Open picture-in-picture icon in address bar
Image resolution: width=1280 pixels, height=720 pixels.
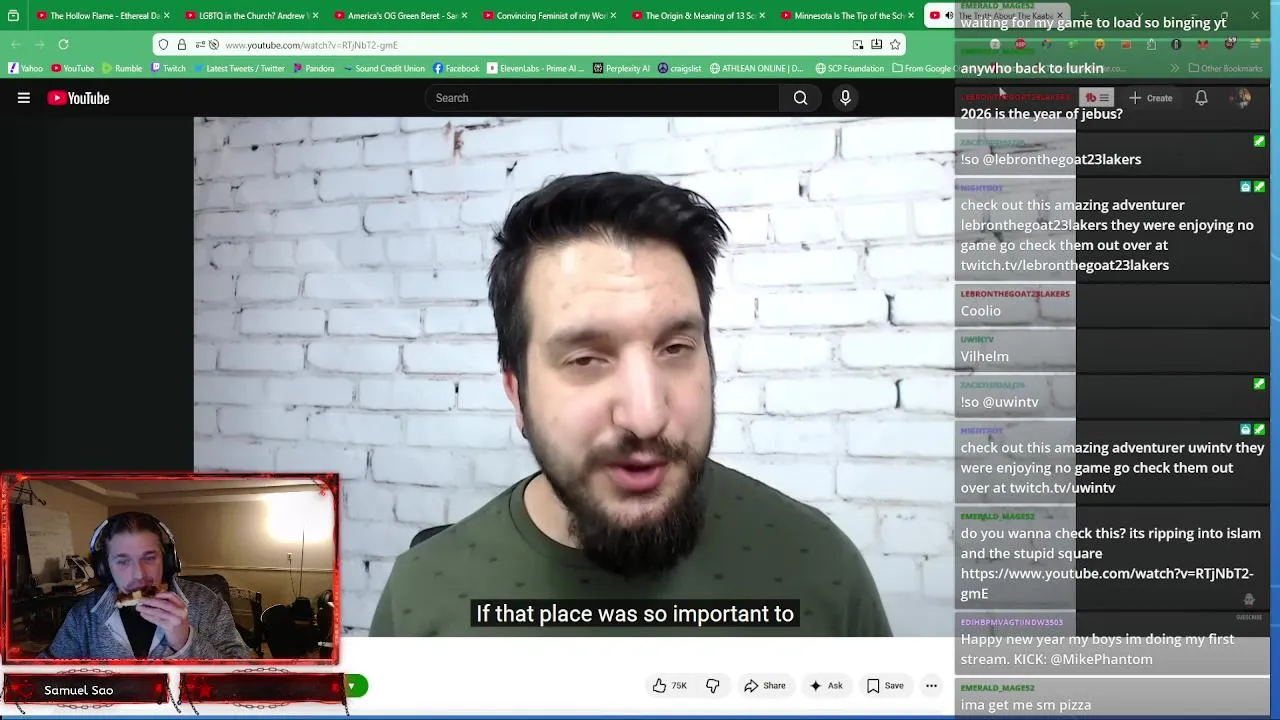coord(858,45)
